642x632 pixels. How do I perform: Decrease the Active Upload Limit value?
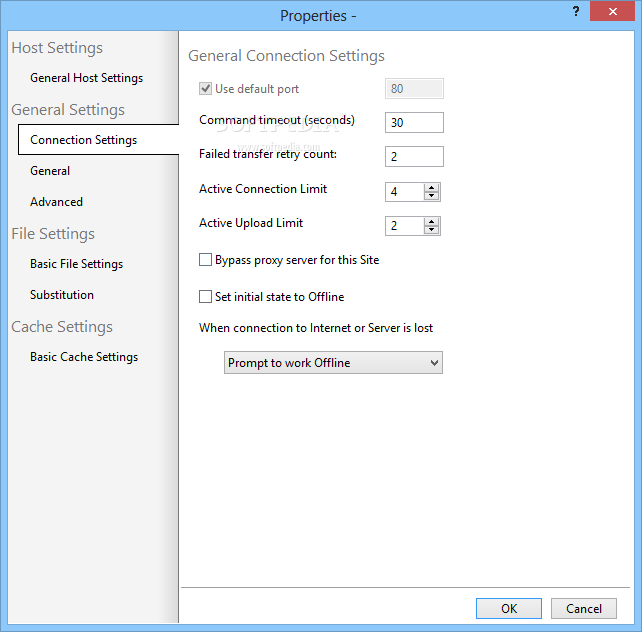pos(432,230)
